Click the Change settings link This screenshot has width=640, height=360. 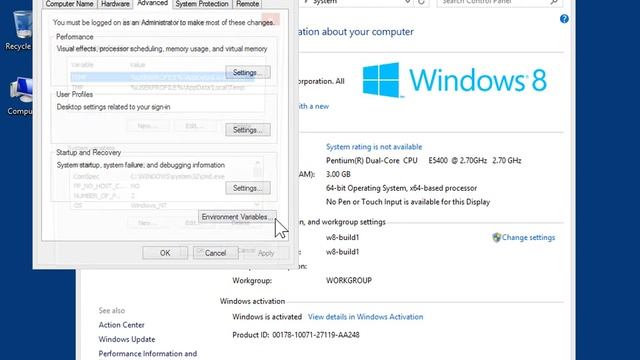pos(528,238)
